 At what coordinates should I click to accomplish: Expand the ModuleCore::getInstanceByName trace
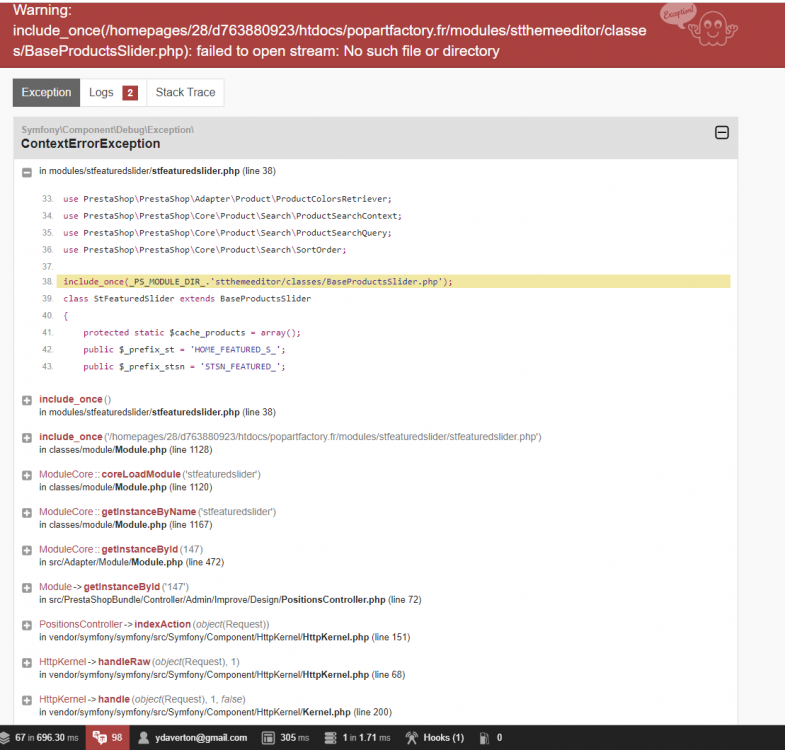27,513
